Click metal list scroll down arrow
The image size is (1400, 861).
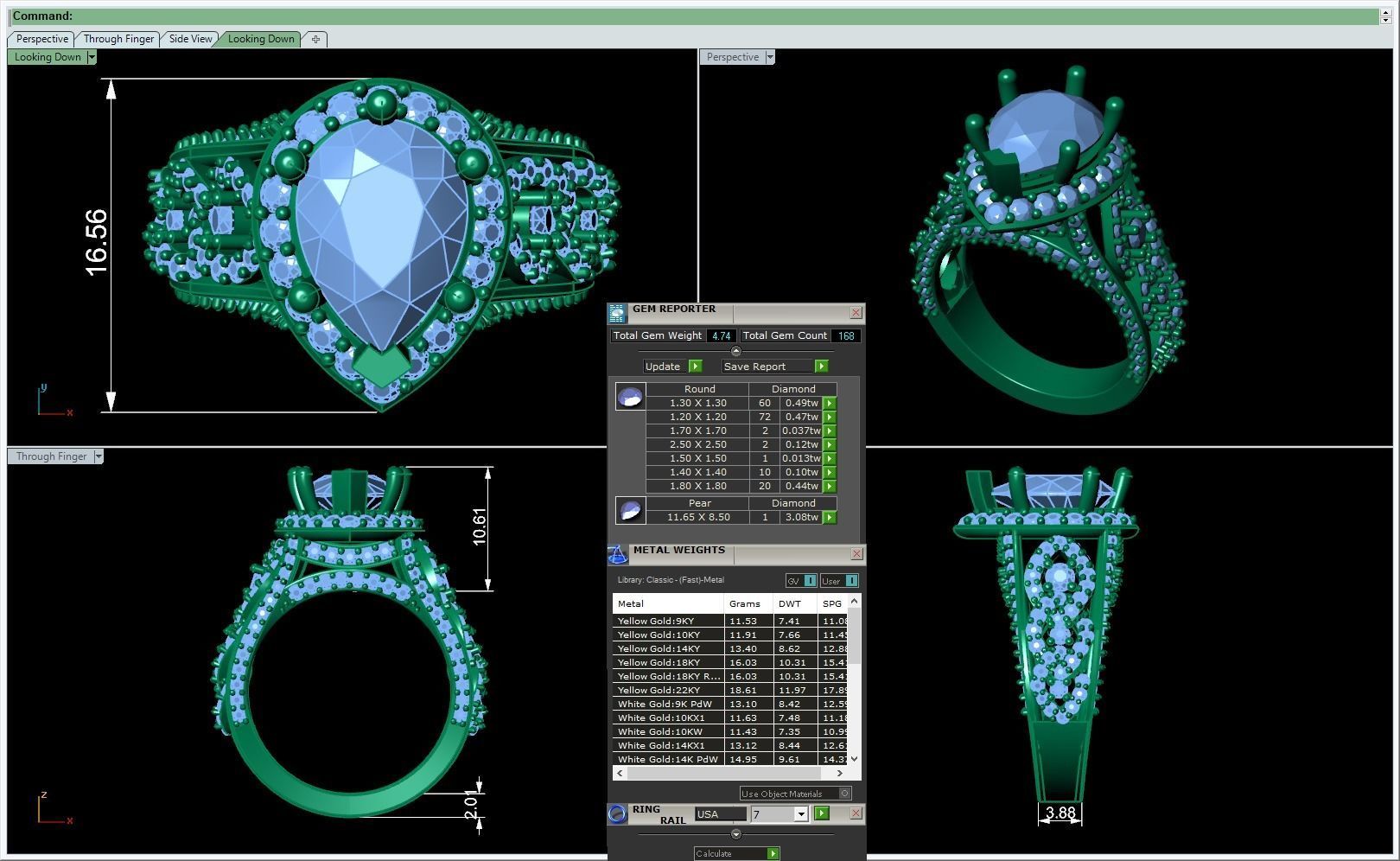[855, 759]
